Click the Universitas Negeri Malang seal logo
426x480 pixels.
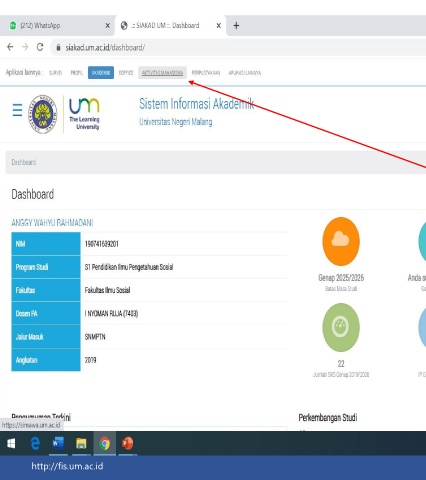click(42, 114)
